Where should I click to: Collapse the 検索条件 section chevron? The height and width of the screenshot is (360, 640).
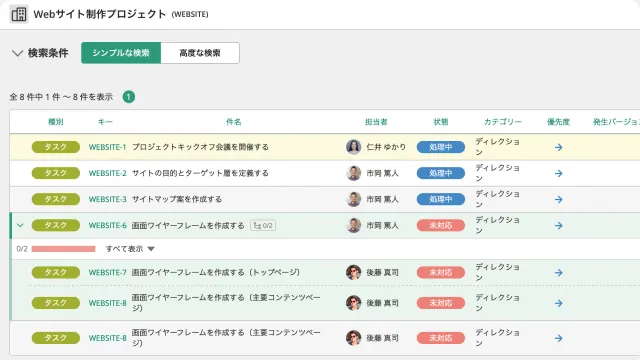(17, 53)
